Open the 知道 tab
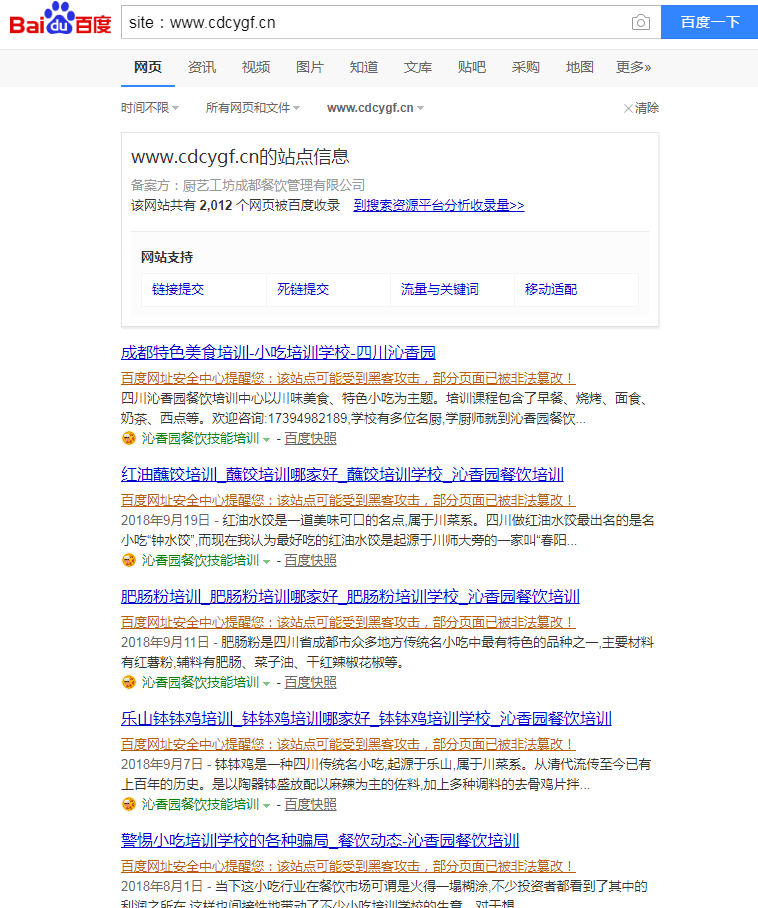Viewport: 758px width, 908px height. [x=364, y=67]
